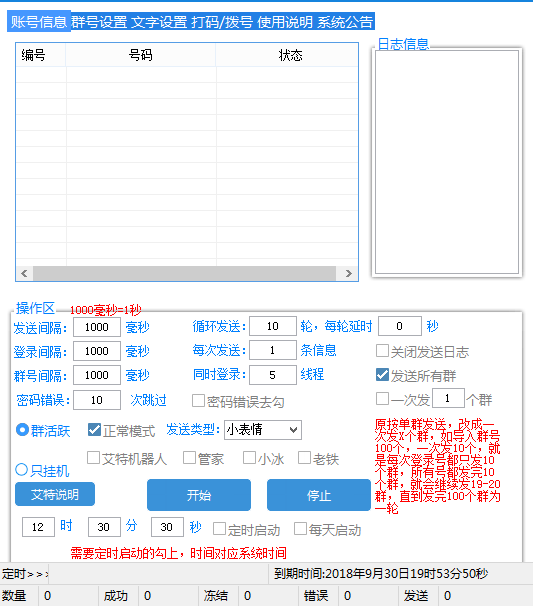Click the left scroll arrow of account list
Viewport: 533px width, 606px height.
coord(24,273)
